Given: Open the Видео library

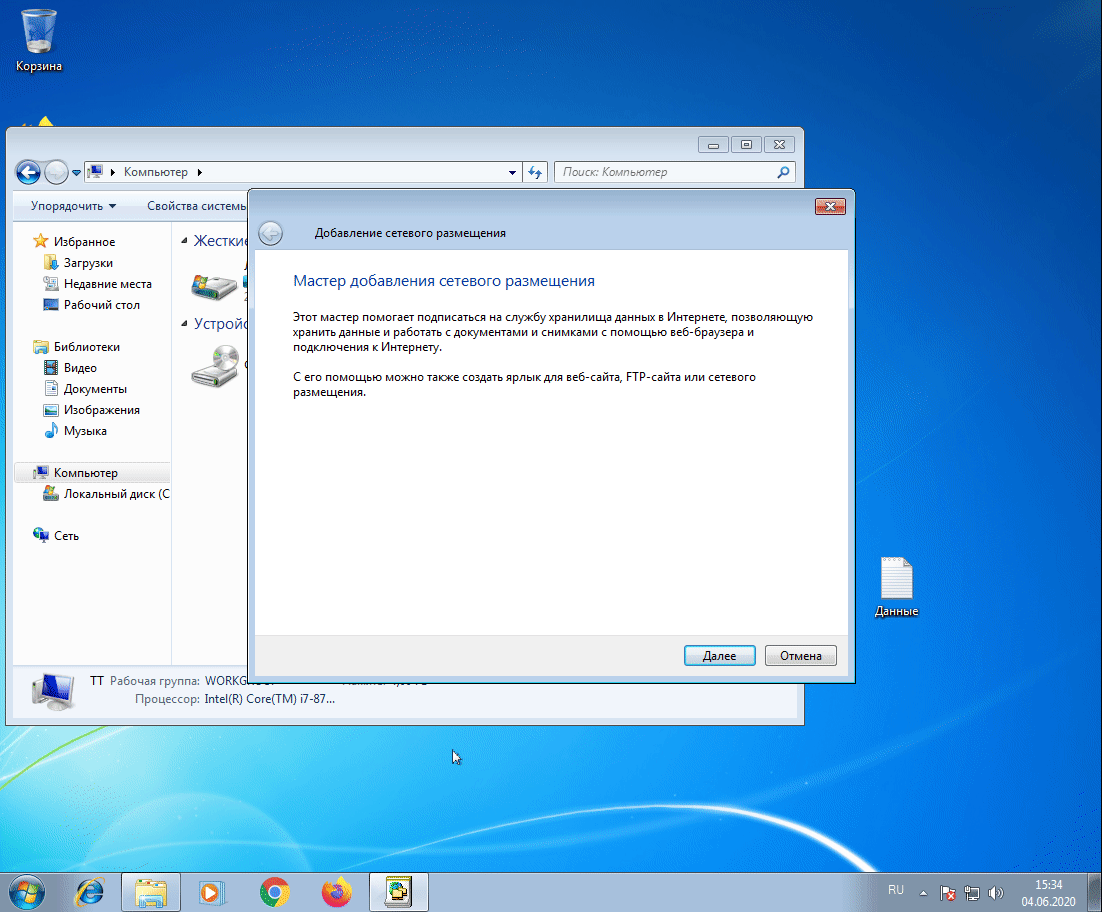Looking at the screenshot, I should [80, 368].
